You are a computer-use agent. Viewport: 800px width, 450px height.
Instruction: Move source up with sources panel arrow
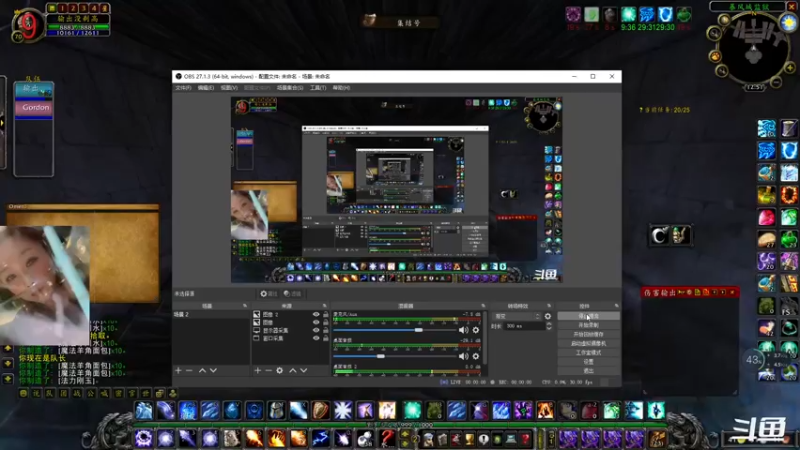click(x=292, y=370)
